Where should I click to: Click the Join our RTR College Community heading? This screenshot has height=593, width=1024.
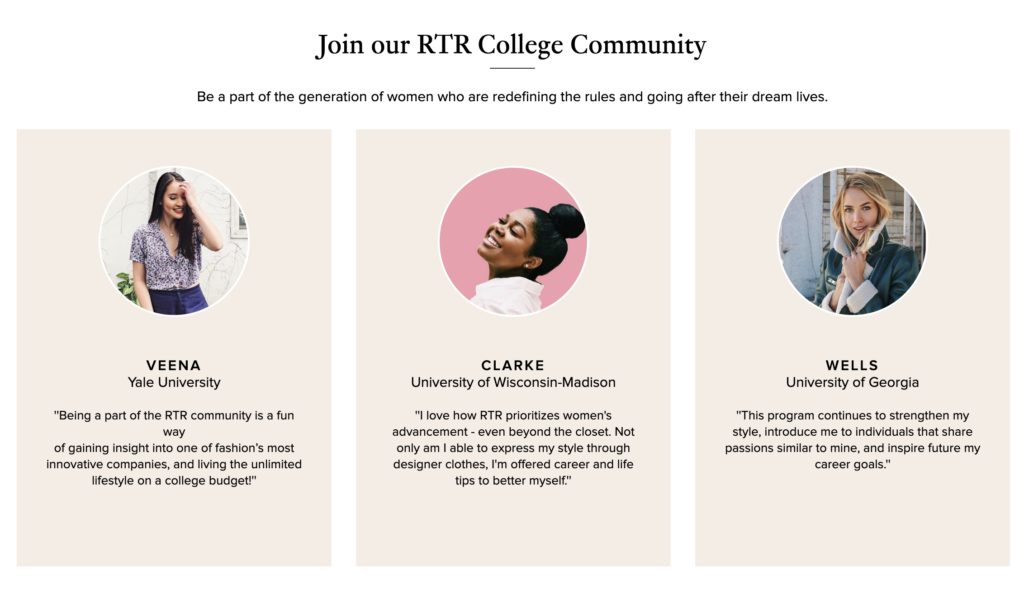(511, 44)
